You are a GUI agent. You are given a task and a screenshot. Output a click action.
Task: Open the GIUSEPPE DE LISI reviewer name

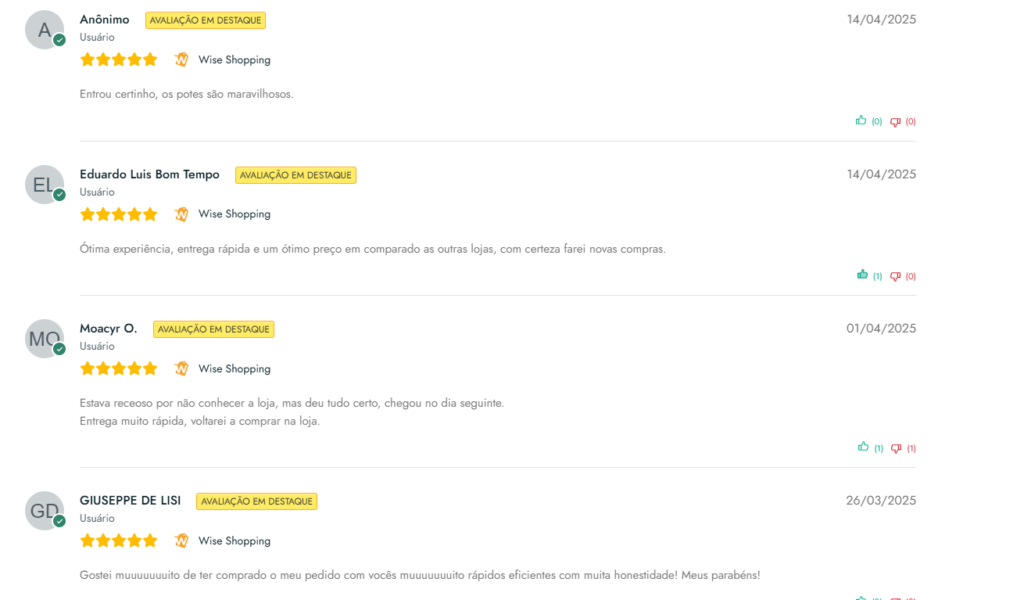coord(130,501)
